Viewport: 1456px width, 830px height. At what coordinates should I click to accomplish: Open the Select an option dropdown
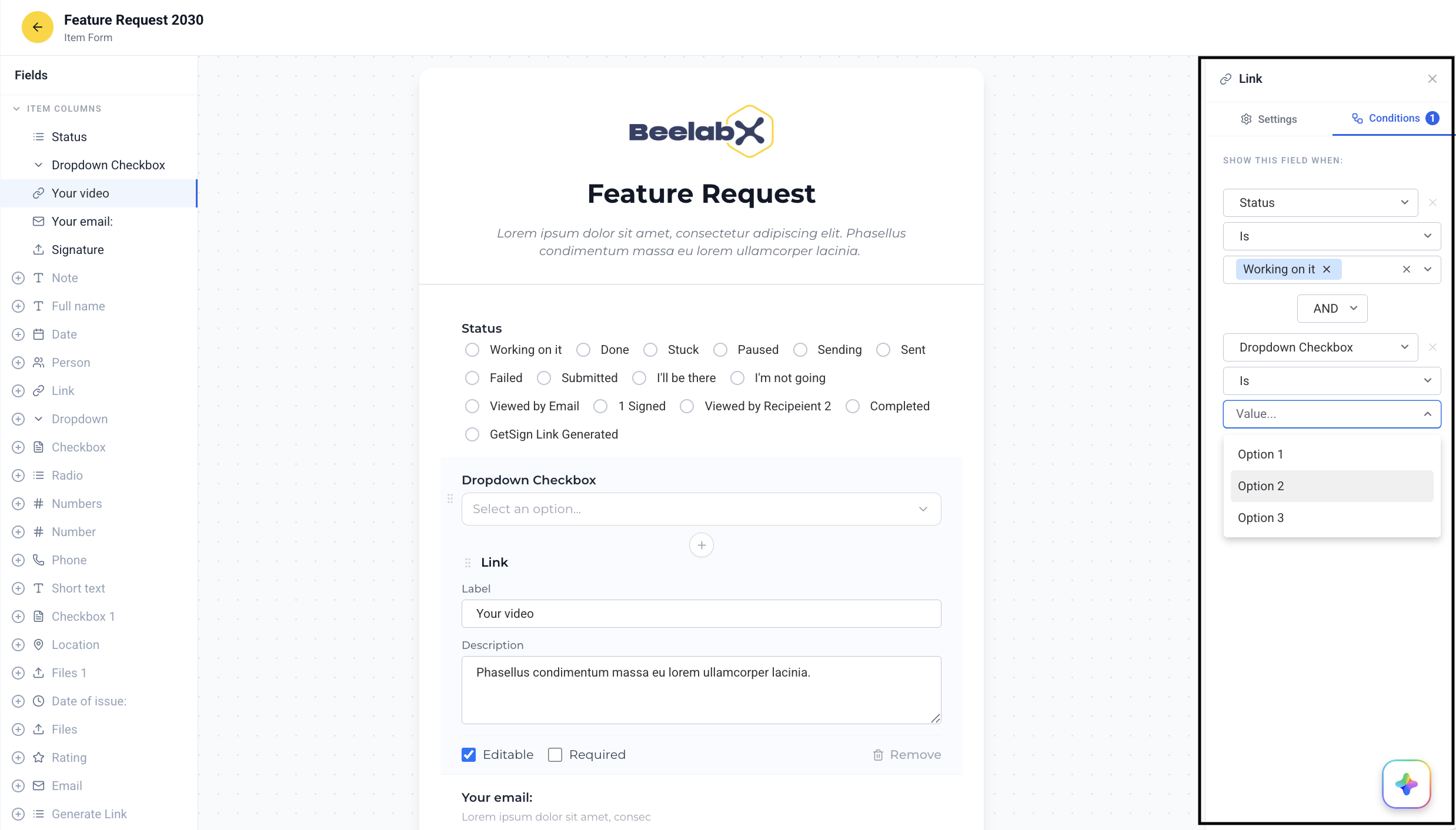(x=701, y=509)
